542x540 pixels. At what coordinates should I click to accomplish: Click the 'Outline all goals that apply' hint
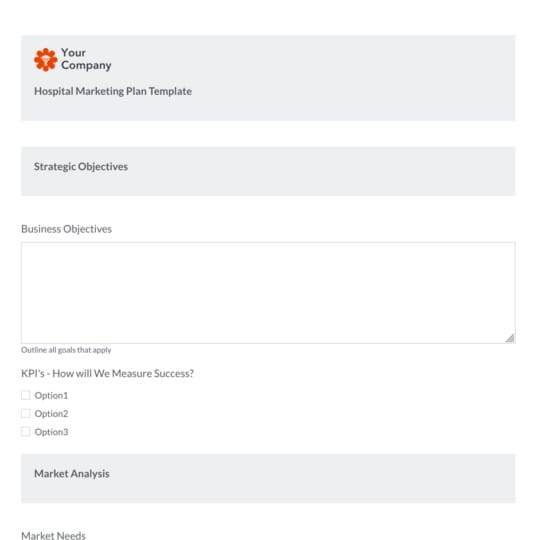pos(66,350)
